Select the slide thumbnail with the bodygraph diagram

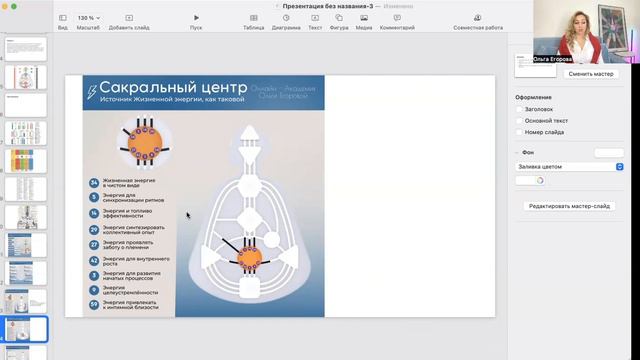tap(26, 77)
